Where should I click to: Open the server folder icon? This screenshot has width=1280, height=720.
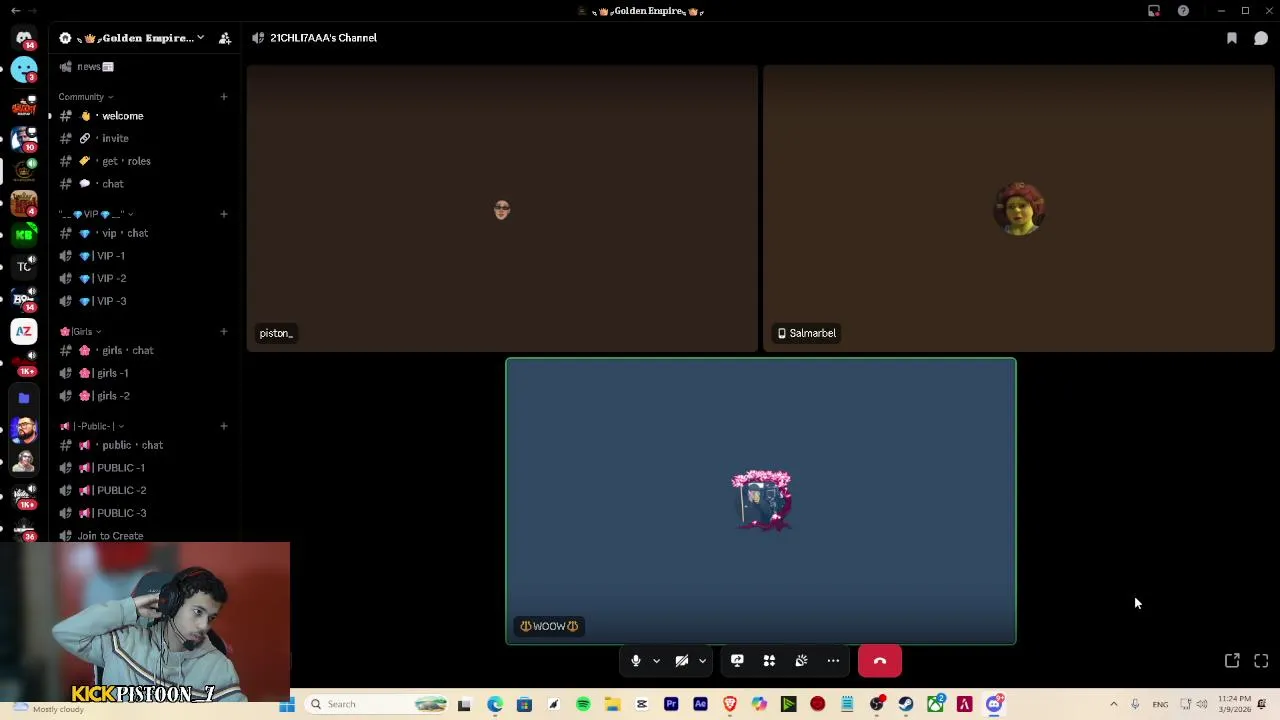[24, 397]
